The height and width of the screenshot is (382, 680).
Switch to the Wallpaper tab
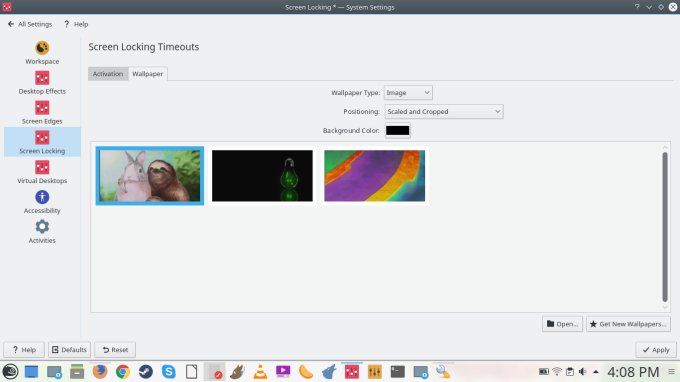(147, 74)
